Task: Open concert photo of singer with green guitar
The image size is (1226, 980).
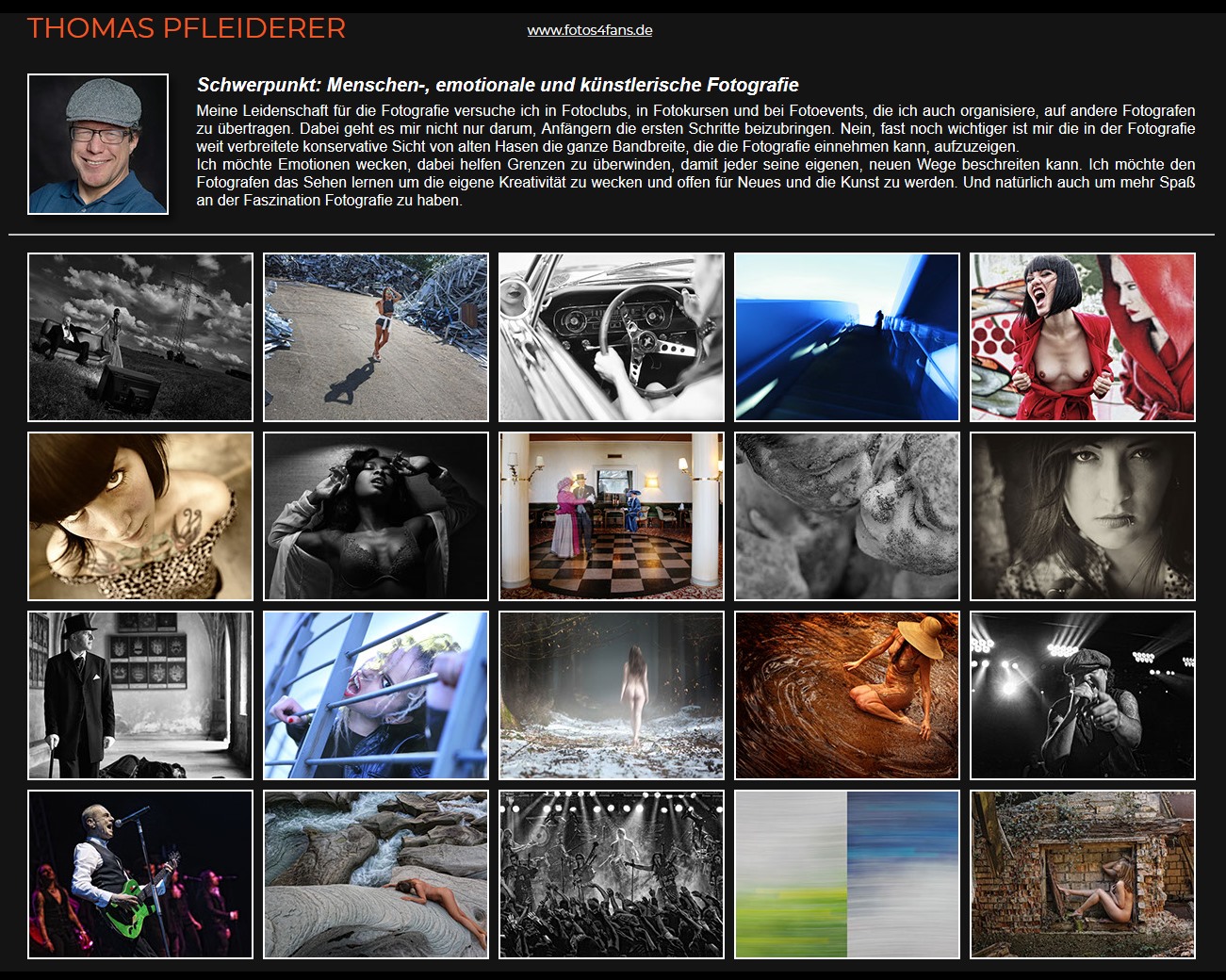Action: (x=140, y=874)
